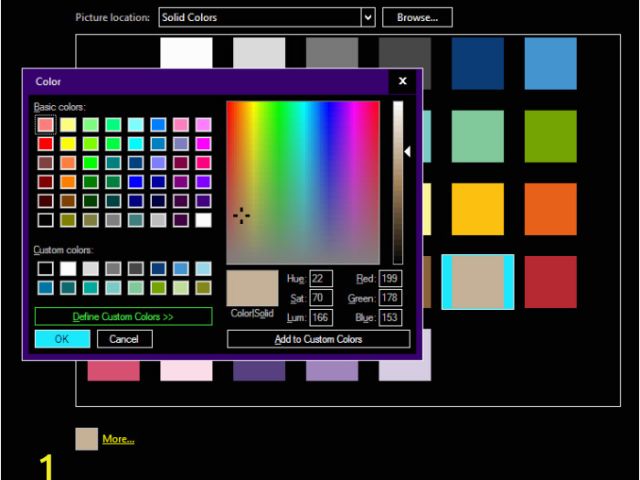Image resolution: width=640 pixels, height=480 pixels.
Task: Click the Red value field
Action: tap(391, 278)
